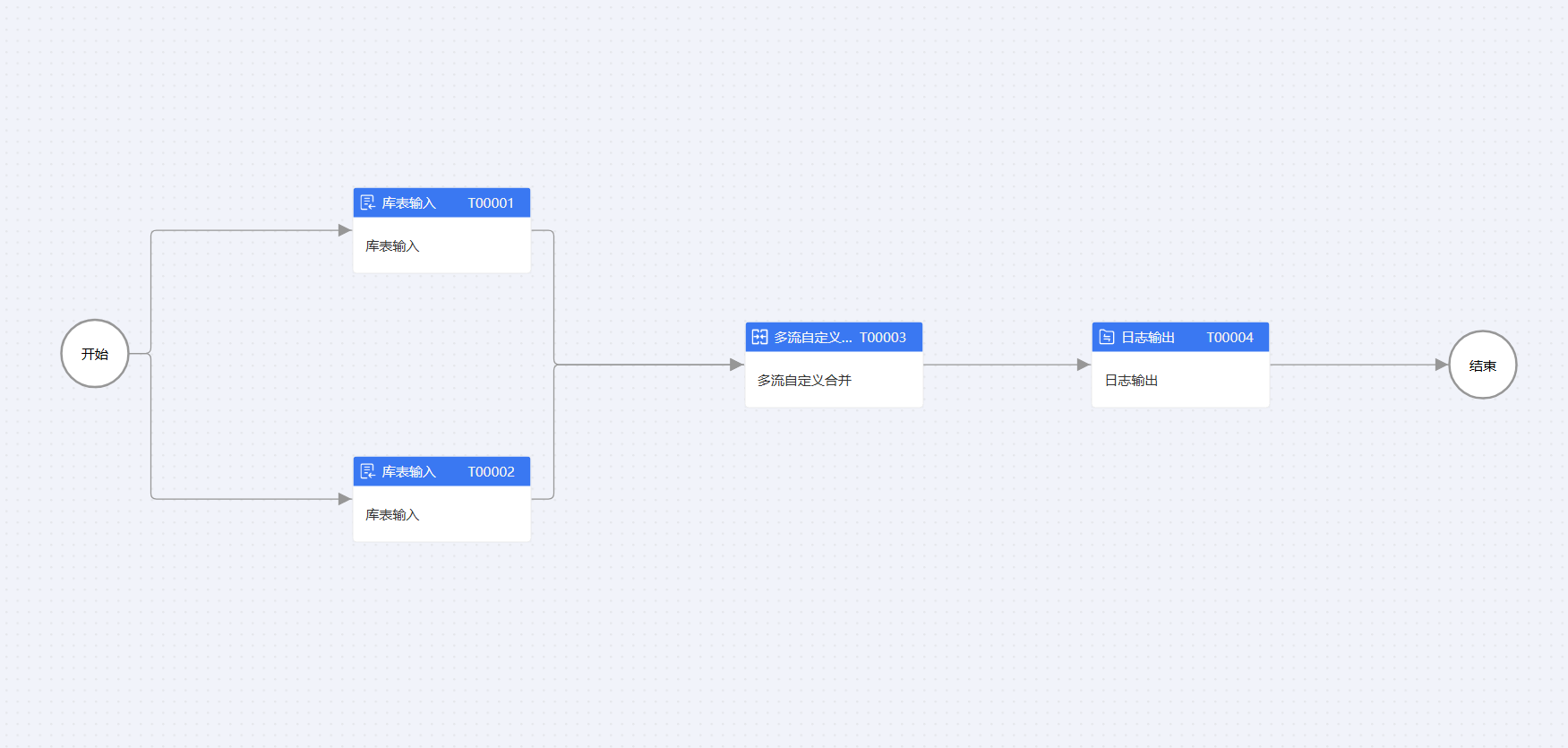Click the arrowhead entering node T00002
Image resolution: width=1568 pixels, height=748 pixels.
[345, 499]
